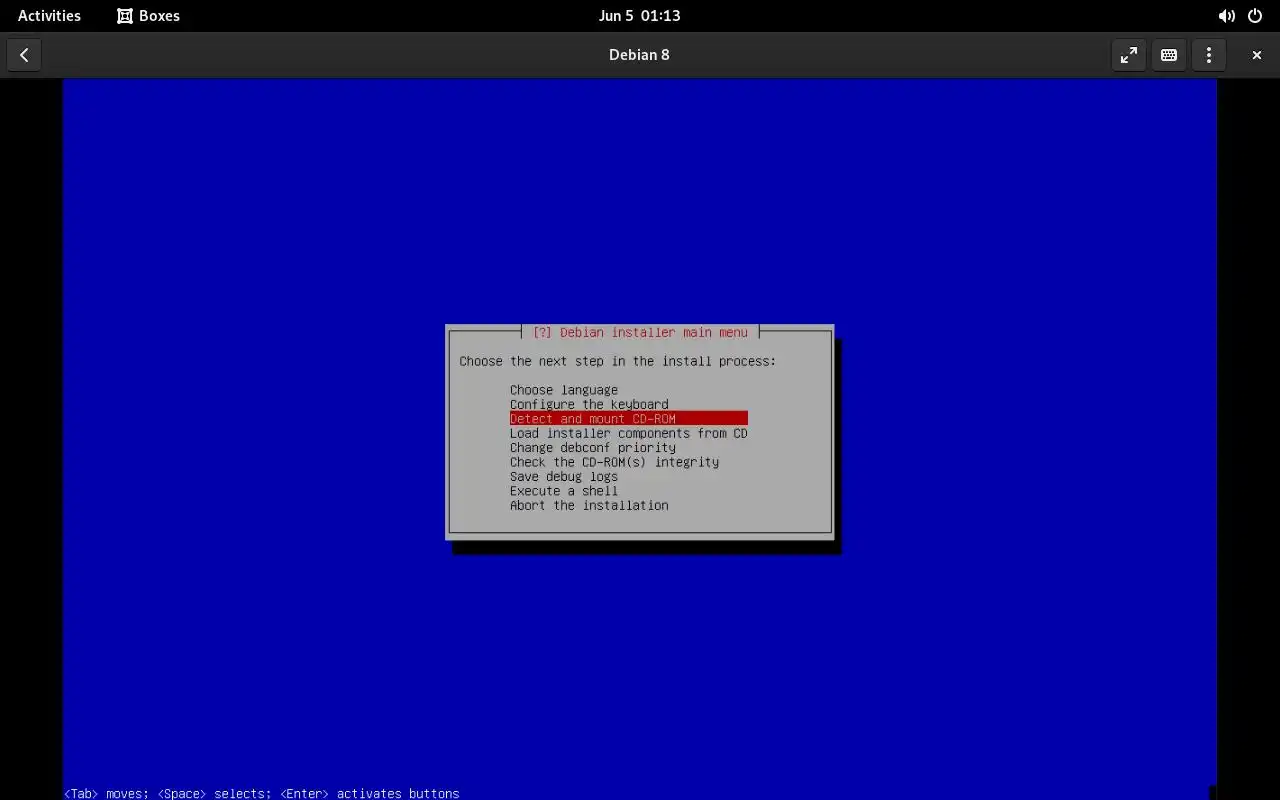Select Check the CD-ROM(s) integrity
1280x800 pixels.
614,462
